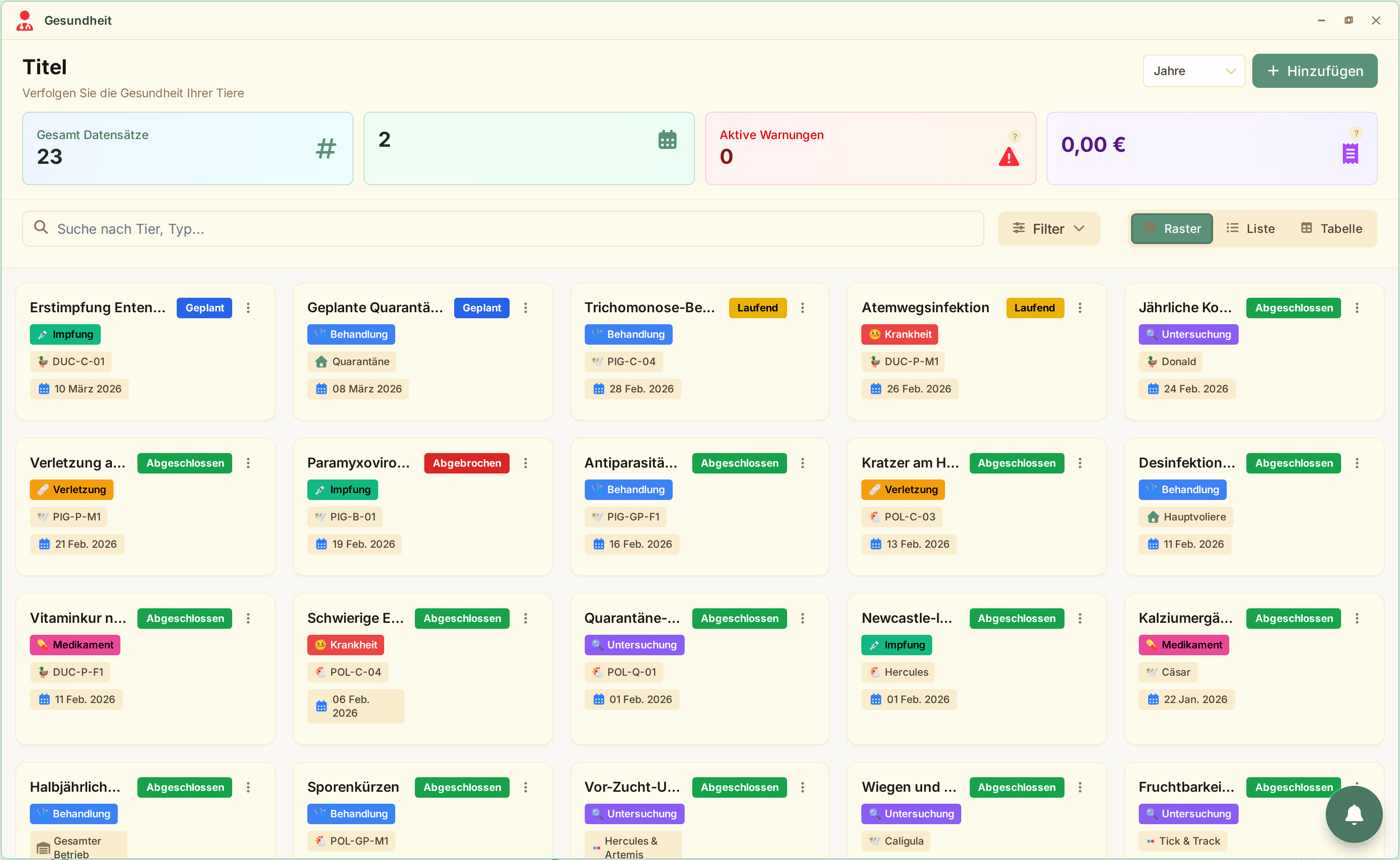Click the hash icon in Gesamt Datensätze card
Image resolution: width=1400 pixels, height=860 pixels.
coord(326,149)
